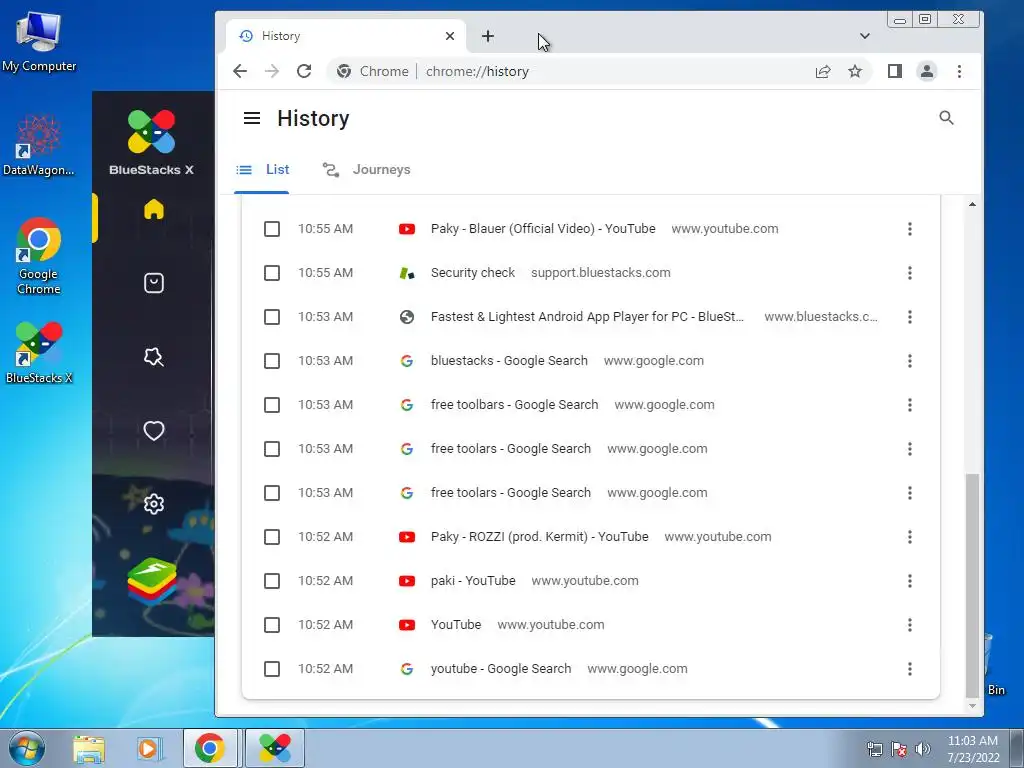Open actions menu for Security check row
Screen dimensions: 1024x768
[x=910, y=273]
